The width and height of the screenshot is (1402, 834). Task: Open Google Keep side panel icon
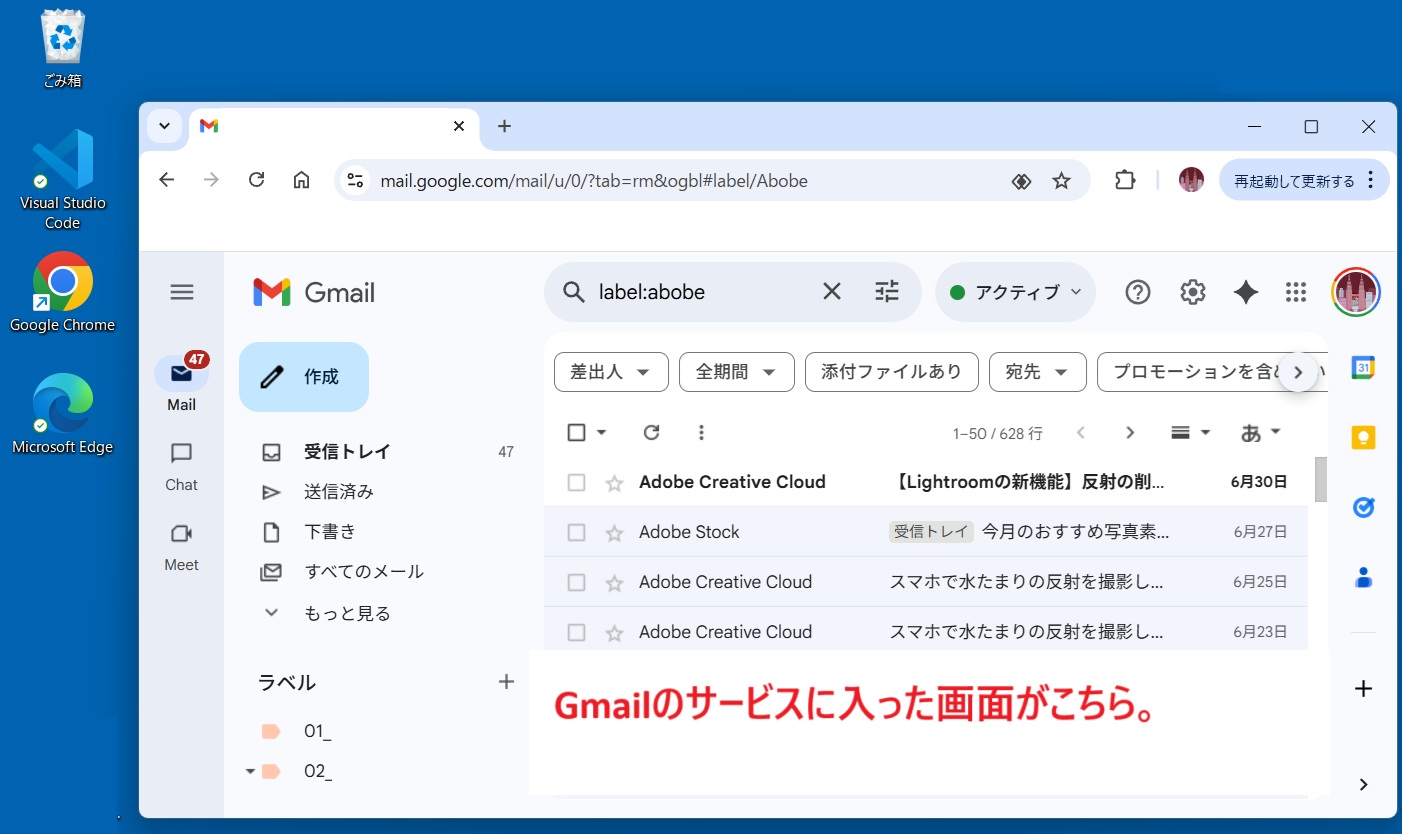pos(1363,437)
